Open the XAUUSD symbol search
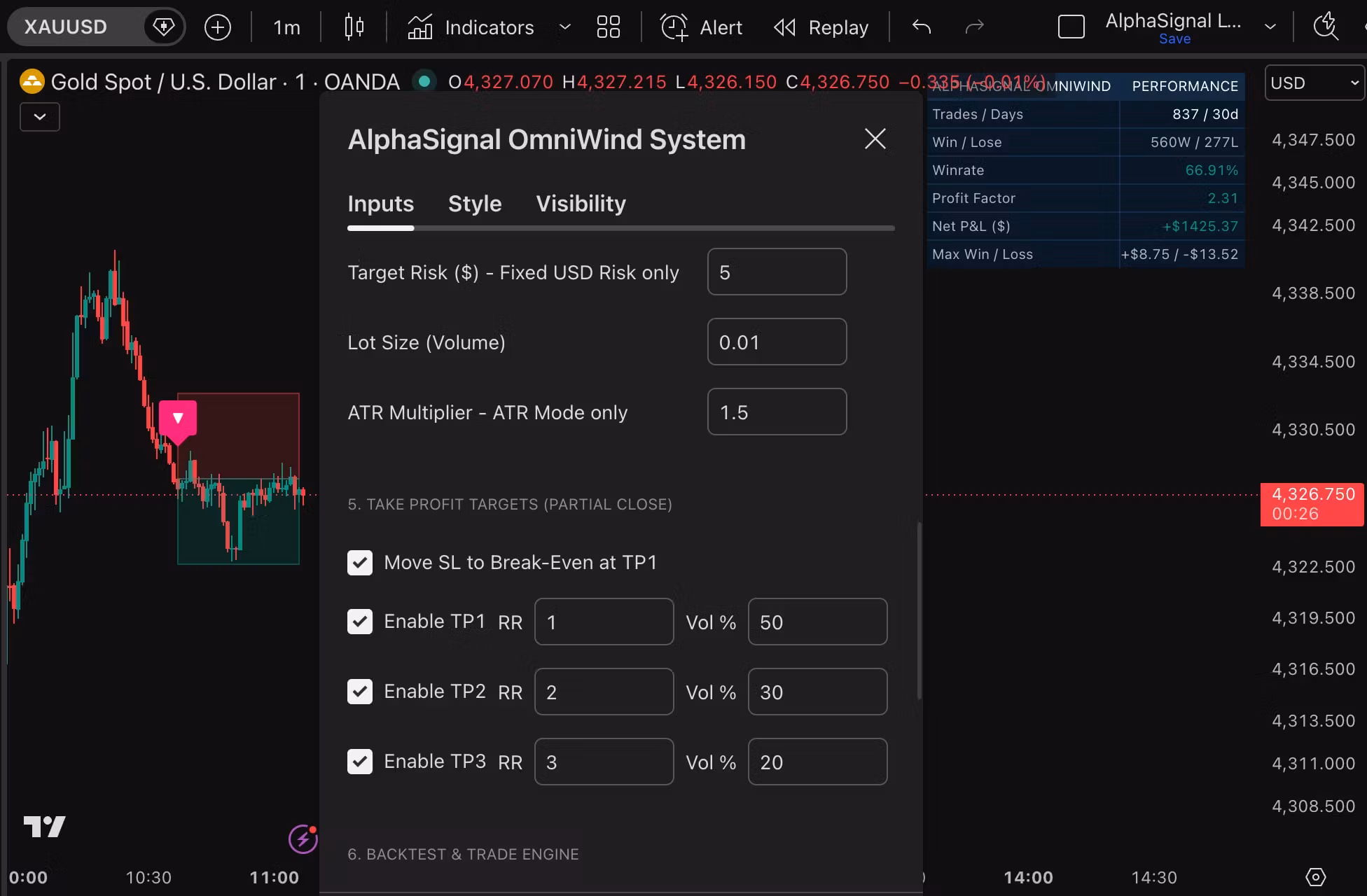Viewport: 1367px width, 896px height. point(77,27)
